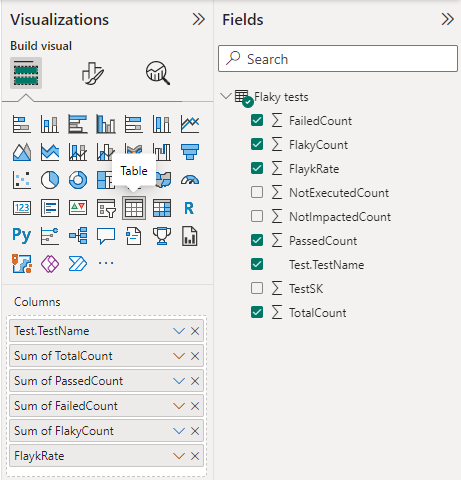Select the Table visual
The width and height of the screenshot is (461, 480).
pos(134,208)
